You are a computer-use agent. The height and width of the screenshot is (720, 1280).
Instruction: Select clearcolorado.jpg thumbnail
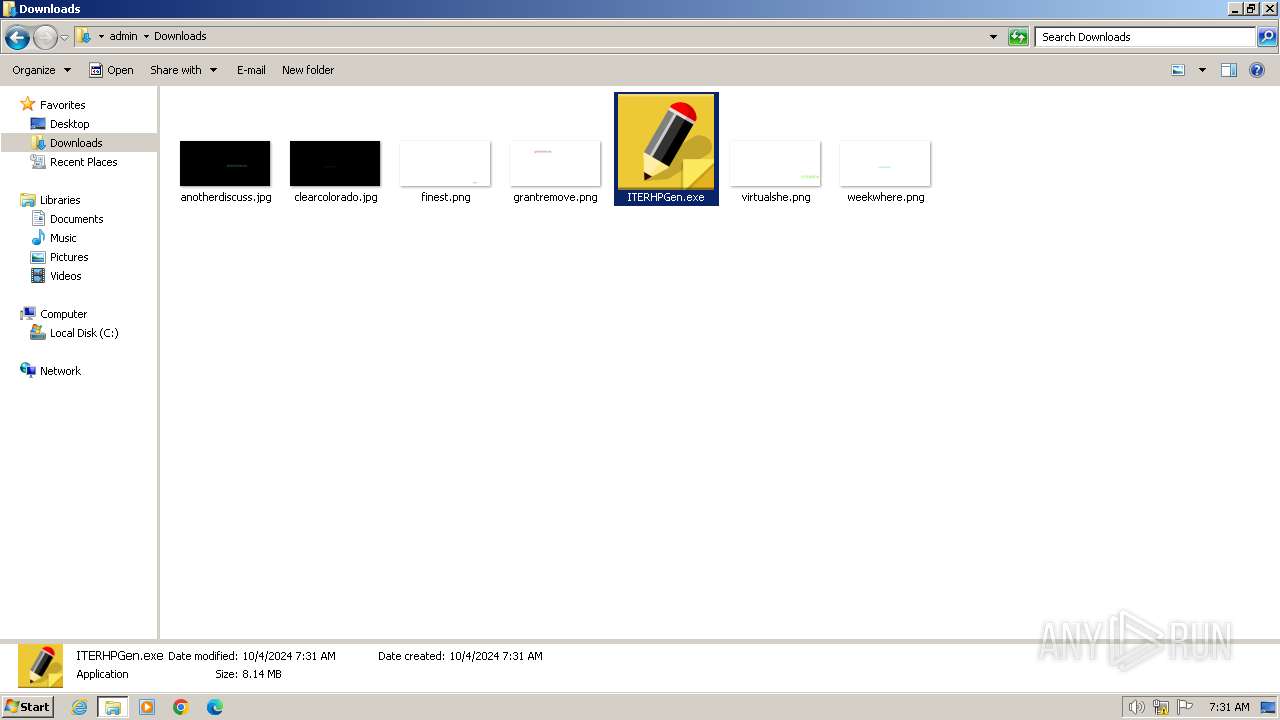click(x=335, y=163)
